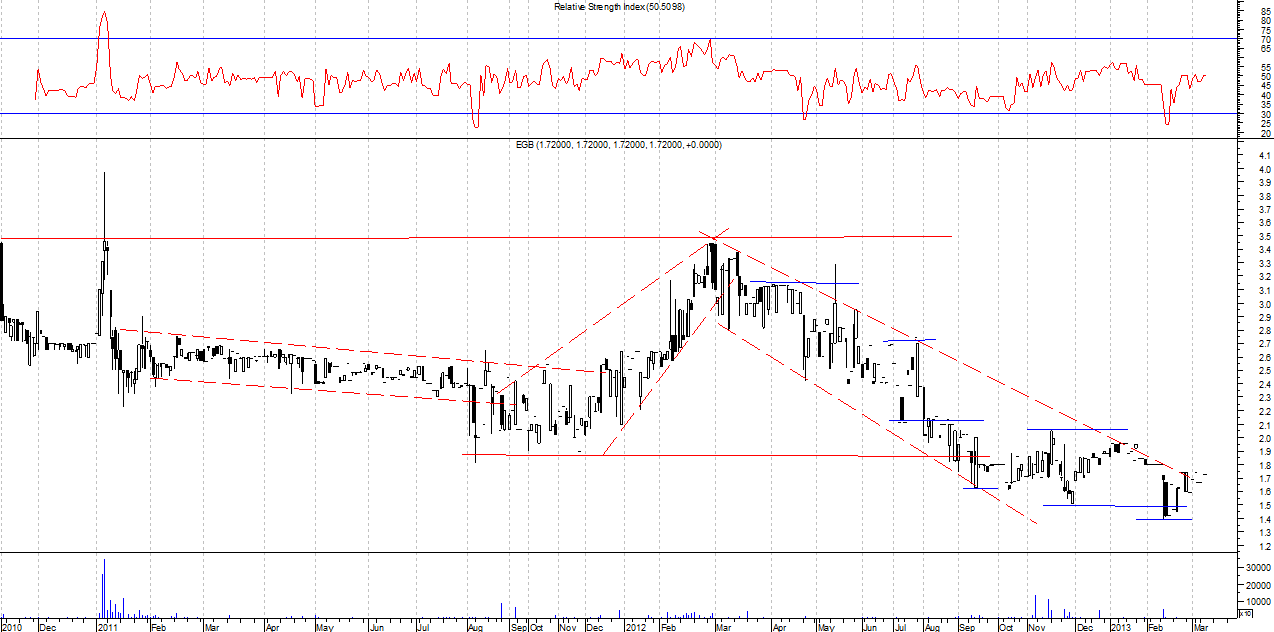Screen dimensions: 1274x632
Task: Click the 1.2 label on the price axis
Action: pyautogui.click(x=1264, y=546)
